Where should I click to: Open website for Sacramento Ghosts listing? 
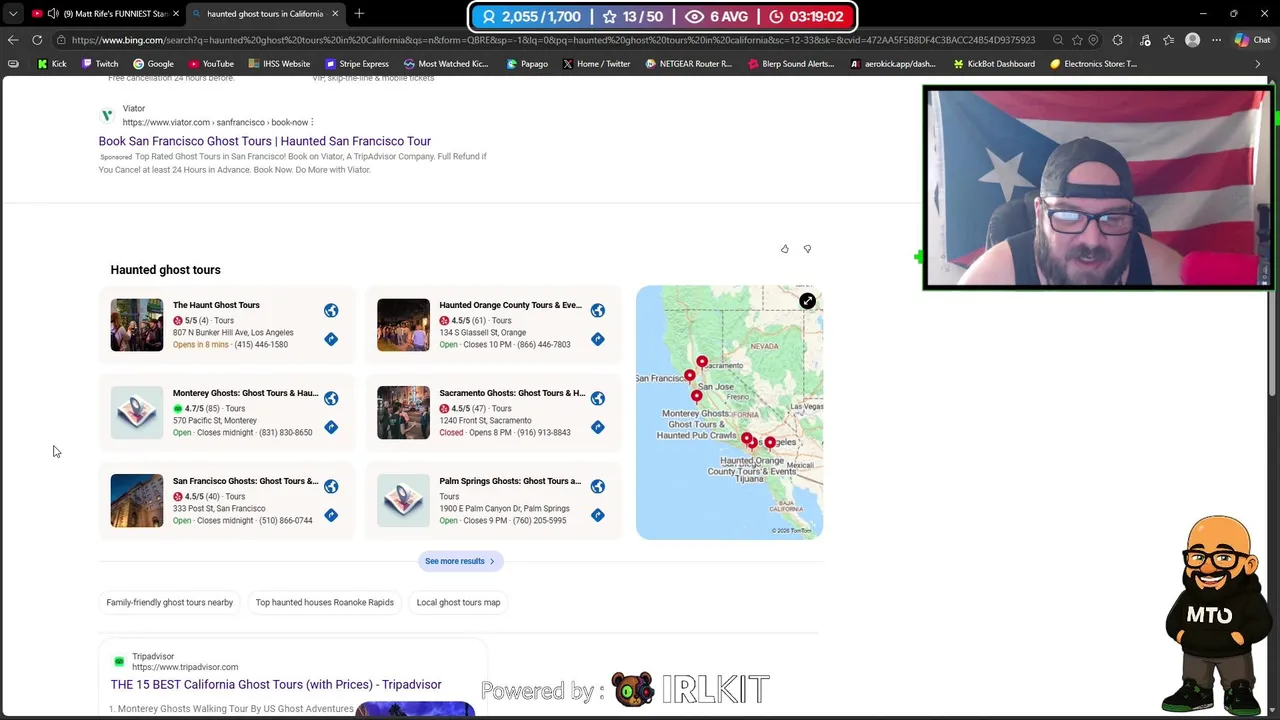(597, 398)
